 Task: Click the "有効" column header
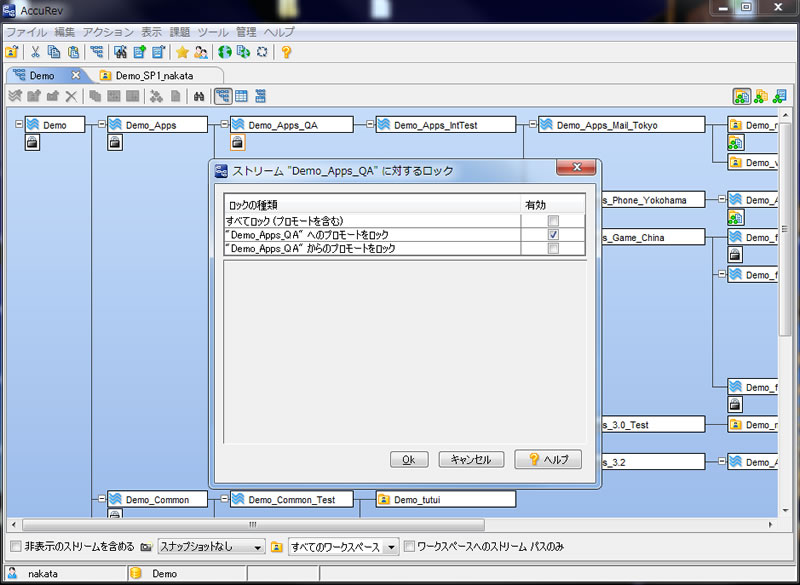click(x=553, y=205)
